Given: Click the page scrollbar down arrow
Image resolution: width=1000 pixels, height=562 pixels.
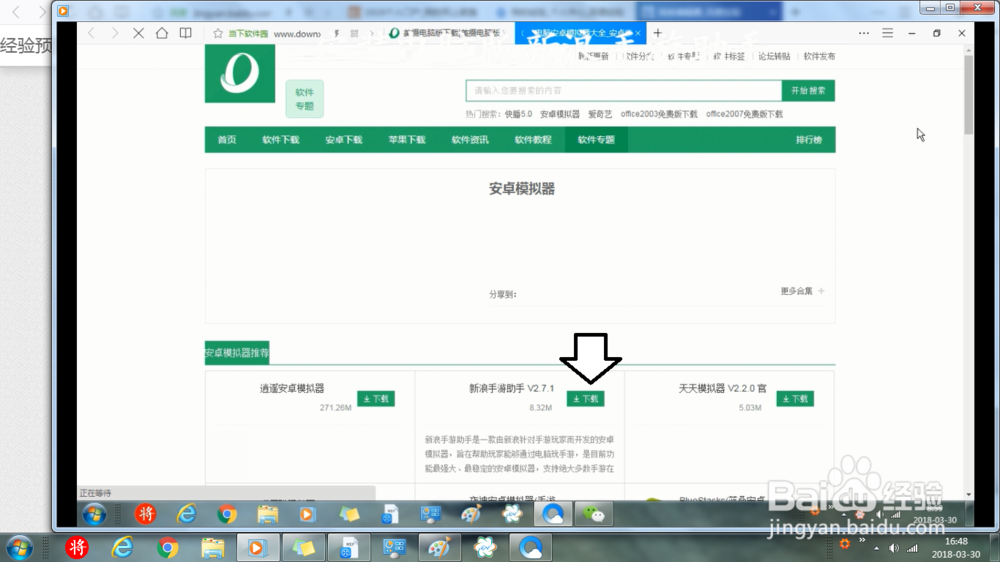Looking at the screenshot, I should click(x=969, y=494).
